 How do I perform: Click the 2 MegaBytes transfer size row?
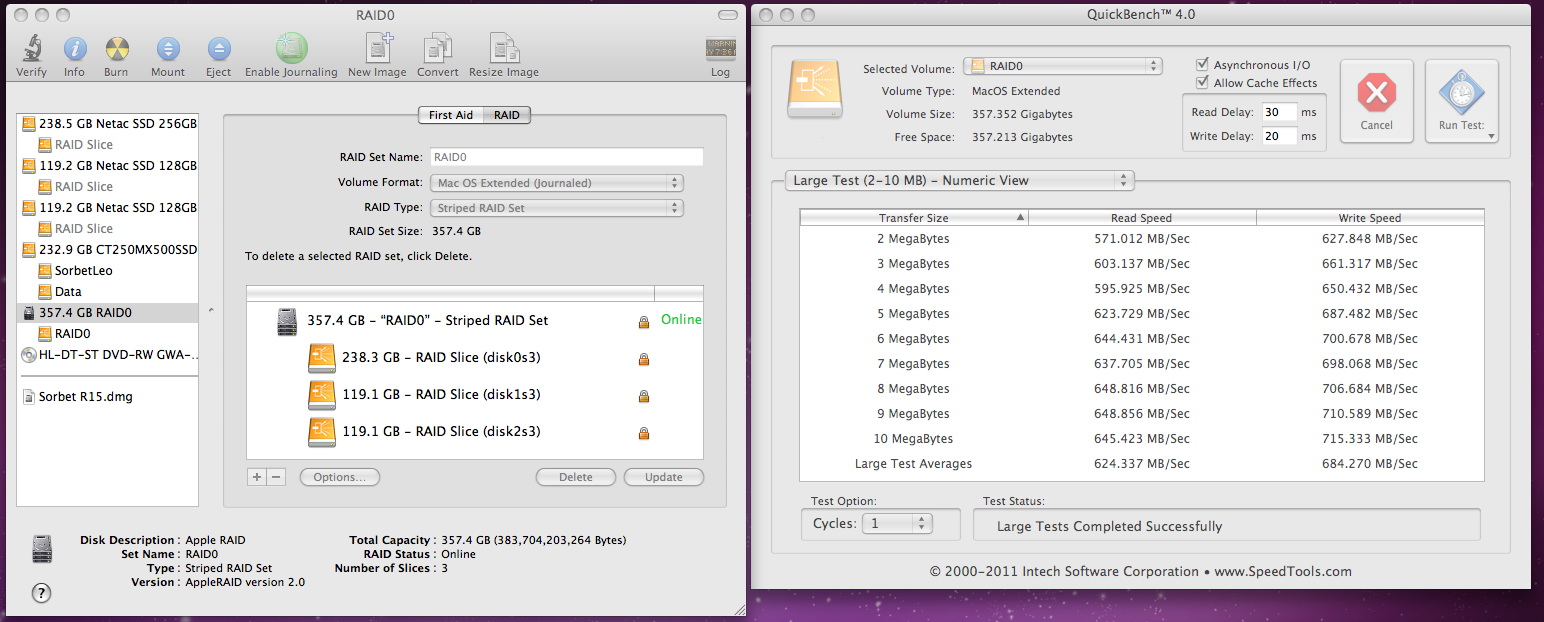pos(1142,239)
